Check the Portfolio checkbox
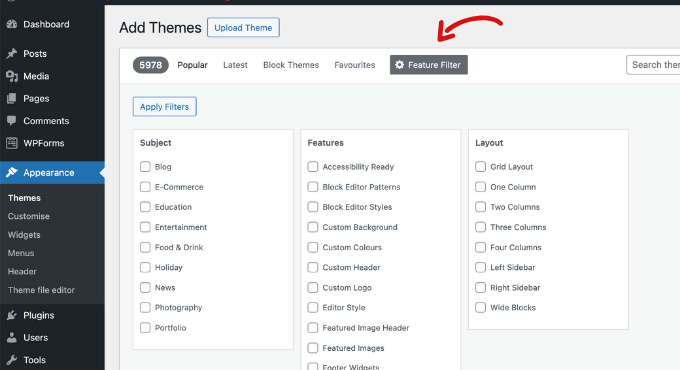This screenshot has width=680, height=370. coord(145,327)
